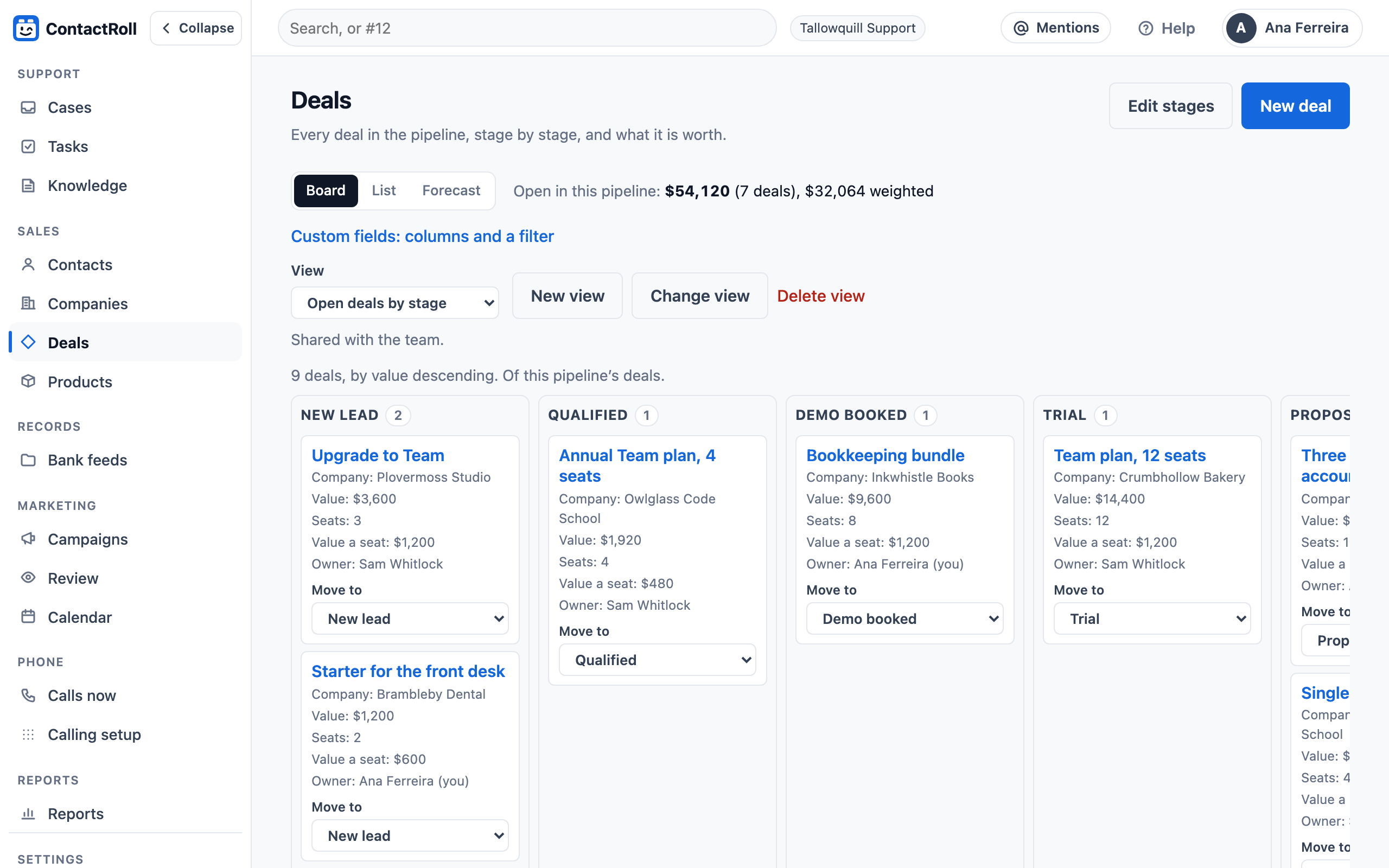Open the View dropdown, Open deals by stage
This screenshot has width=1389, height=868.
[395, 303]
